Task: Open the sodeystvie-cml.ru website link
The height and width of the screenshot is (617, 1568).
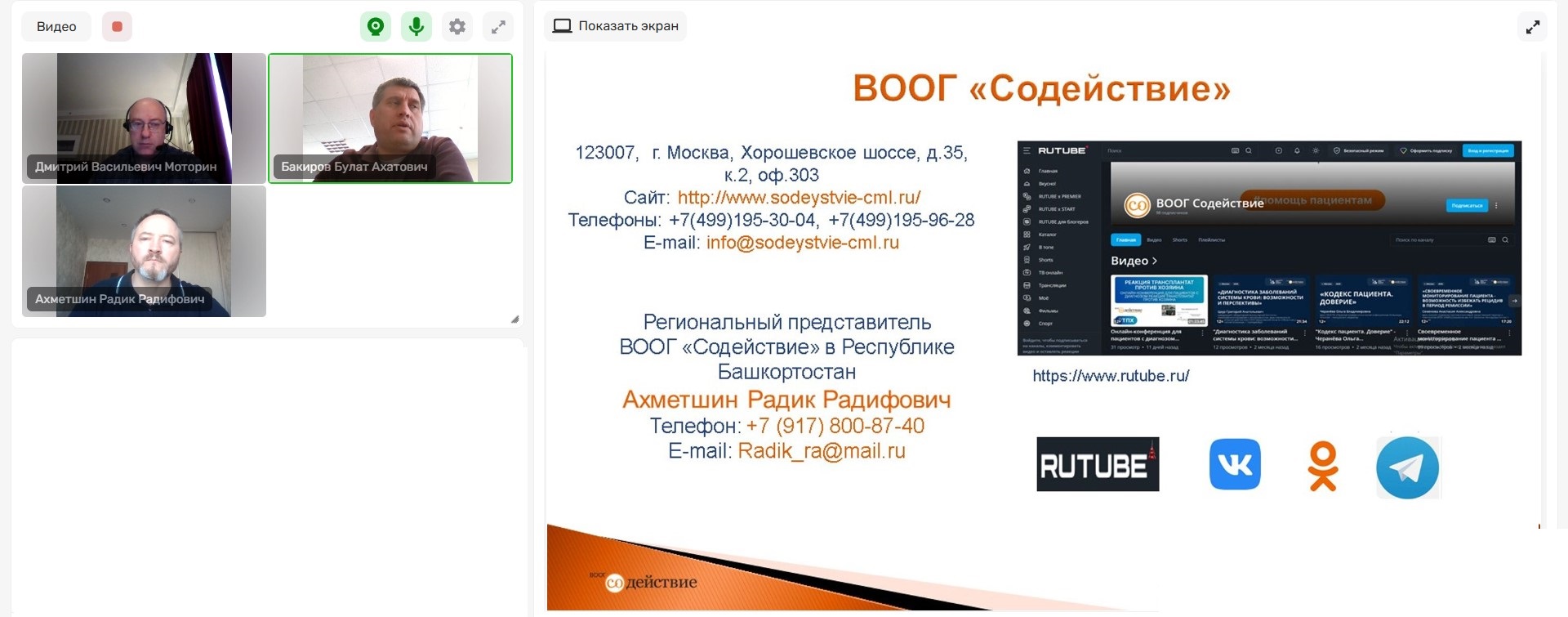Action: coord(799,198)
